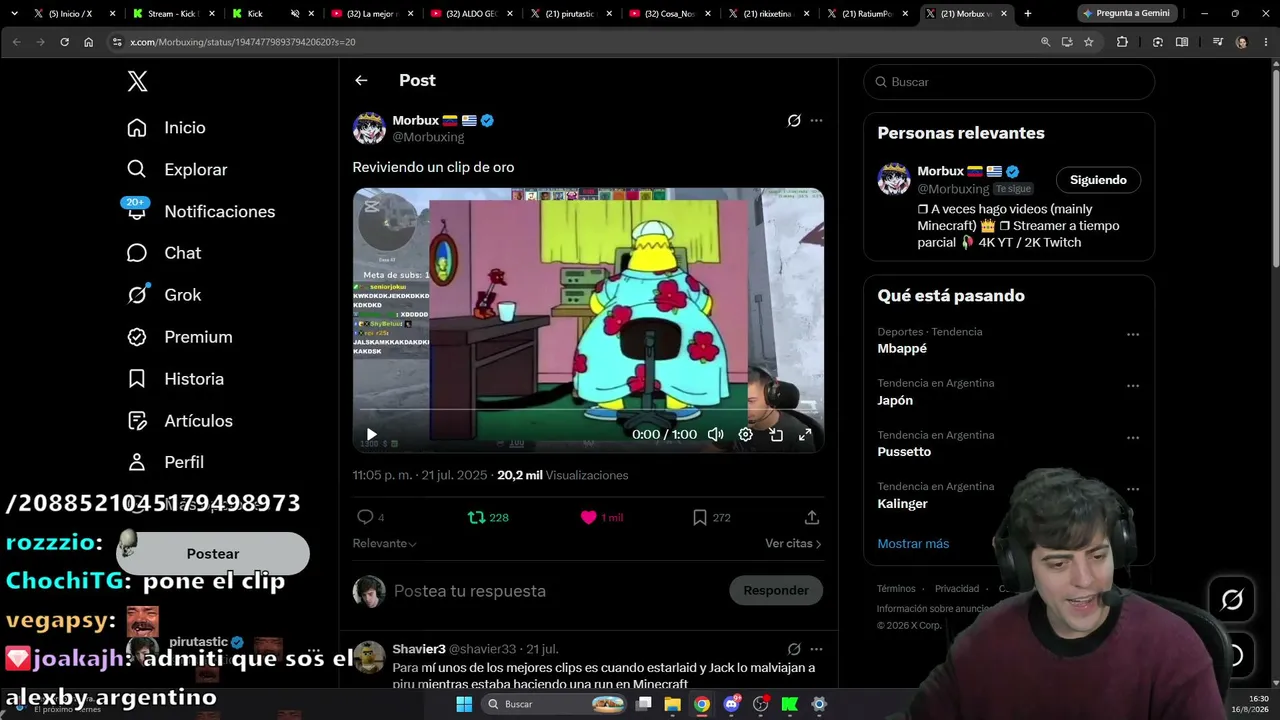Open the Kick app in the taskbar
The height and width of the screenshot is (720, 1280).
[790, 704]
